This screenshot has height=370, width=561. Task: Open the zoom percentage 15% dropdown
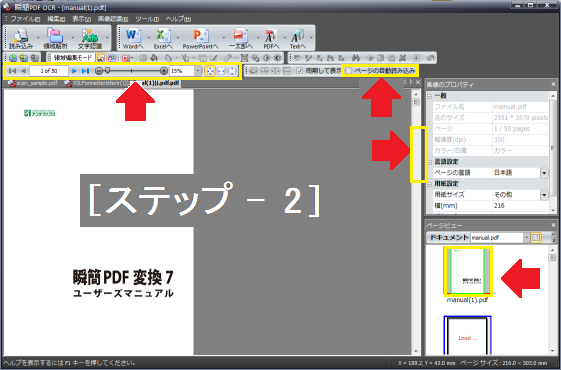[x=198, y=71]
